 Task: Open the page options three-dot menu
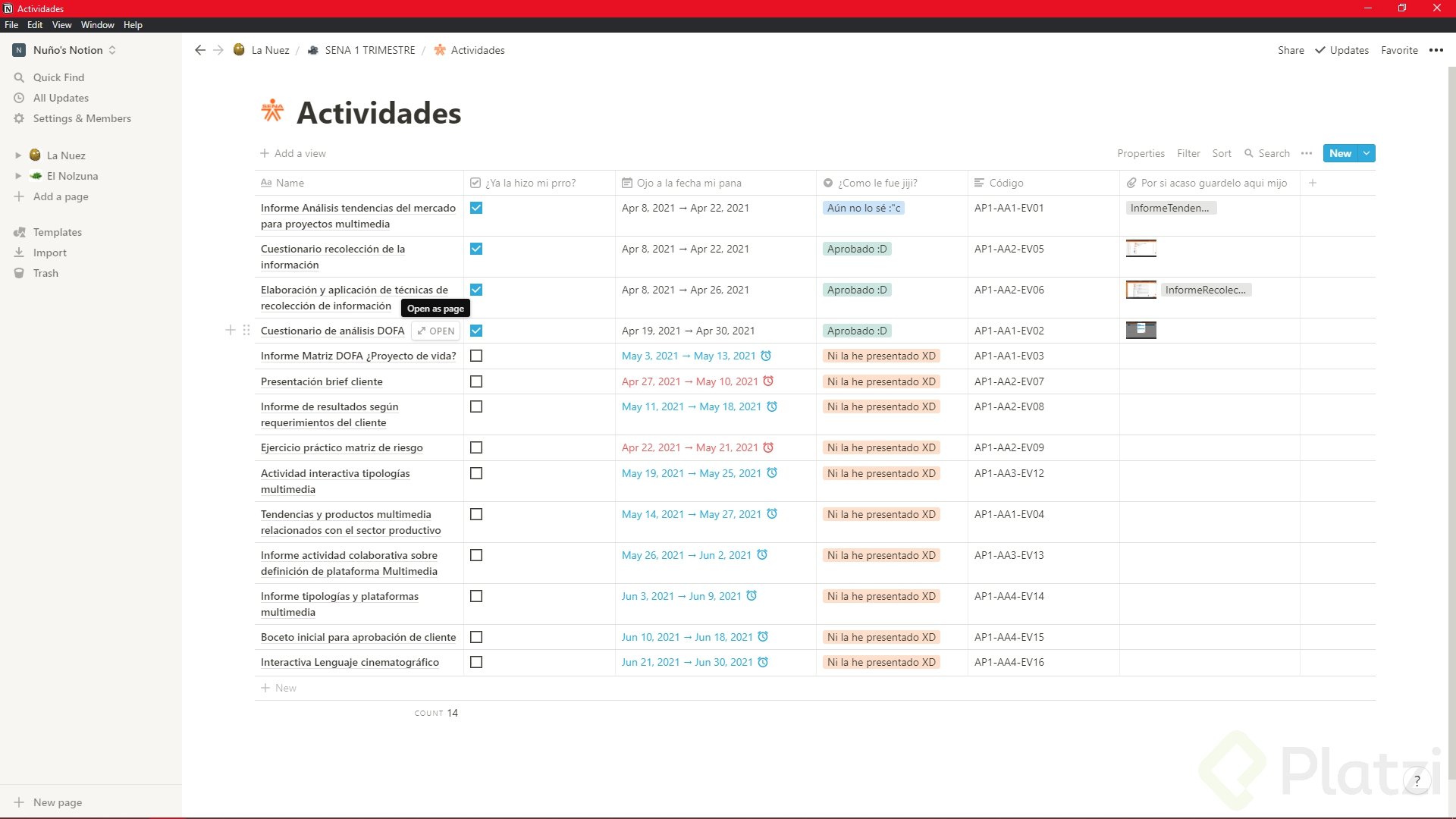[x=1436, y=50]
